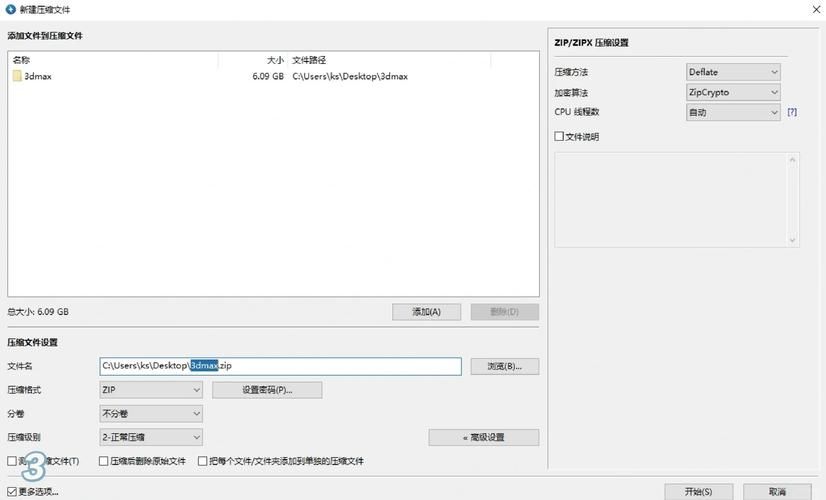
Task: Toggle the 测试压缩文件(T) checkbox
Action: (12, 461)
